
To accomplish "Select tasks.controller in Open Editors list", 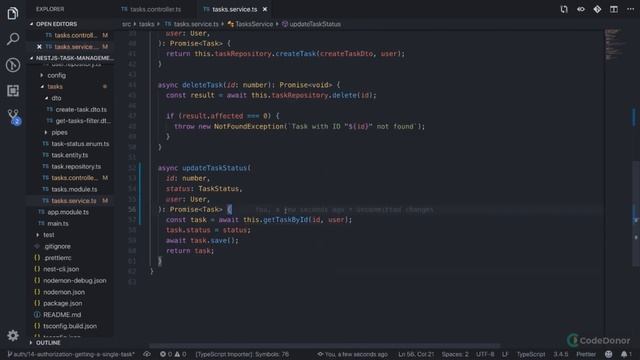I will pyautogui.click(x=76, y=36).
